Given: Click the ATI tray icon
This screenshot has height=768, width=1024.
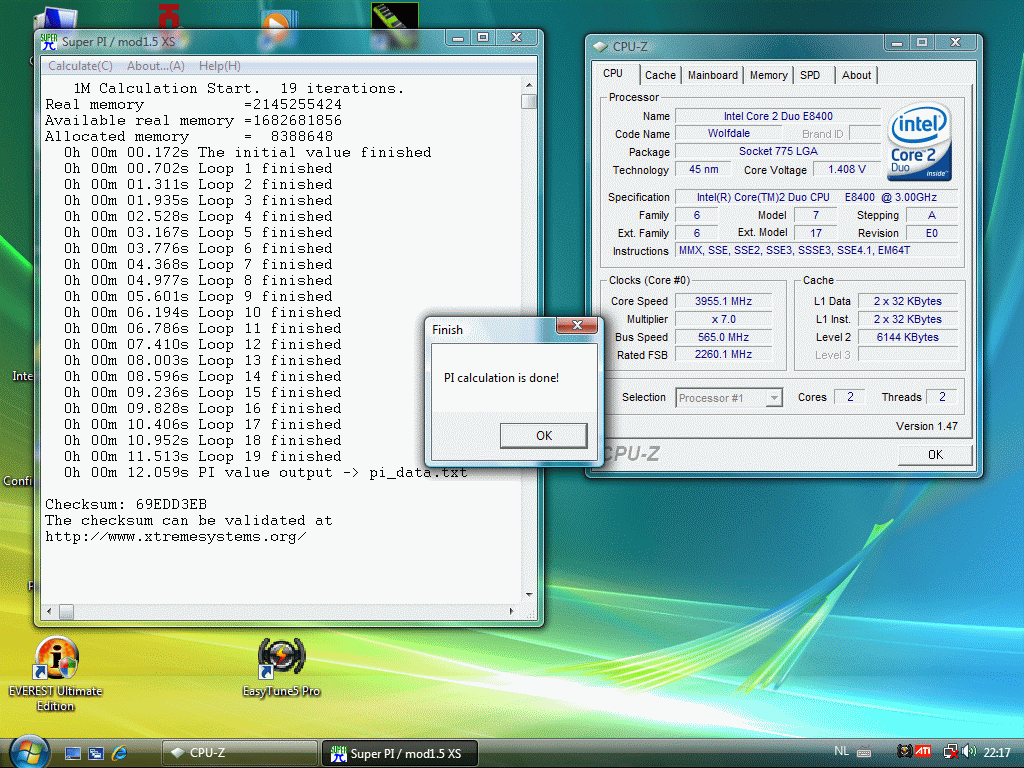Looking at the screenshot, I should click(923, 752).
